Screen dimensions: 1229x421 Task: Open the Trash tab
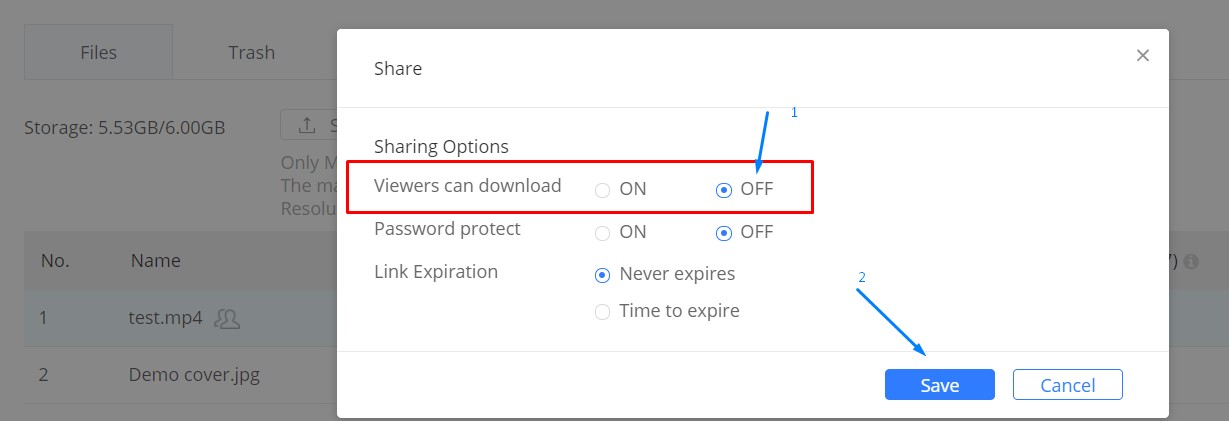point(251,52)
